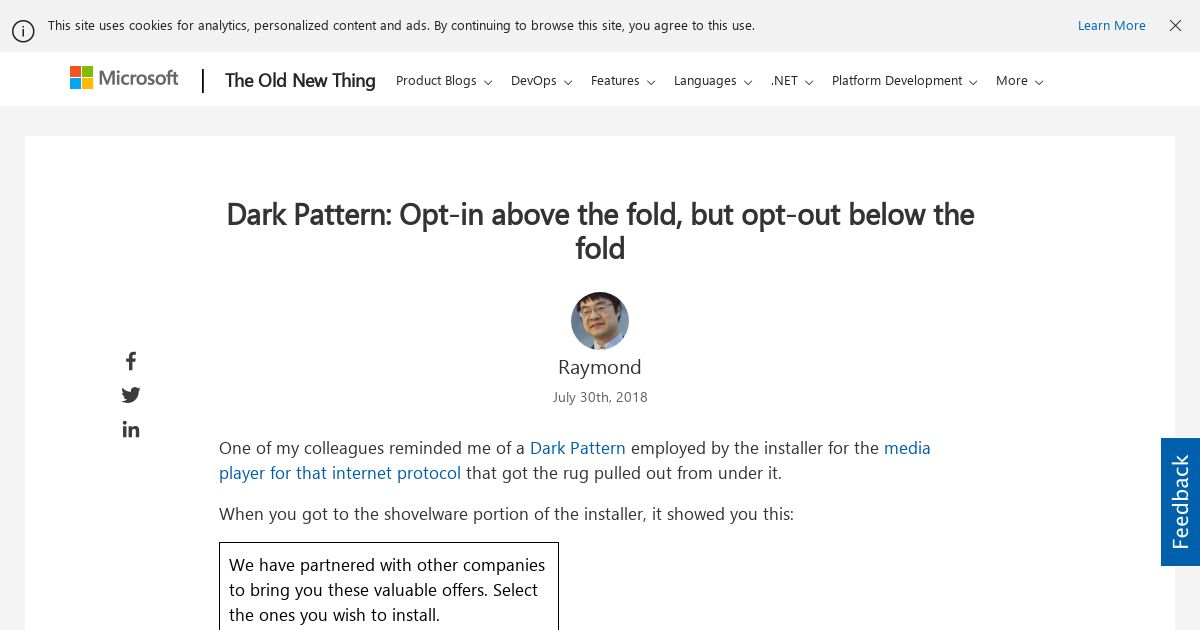Share the article on LinkedIn
Image resolution: width=1200 pixels, height=630 pixels.
(131, 429)
